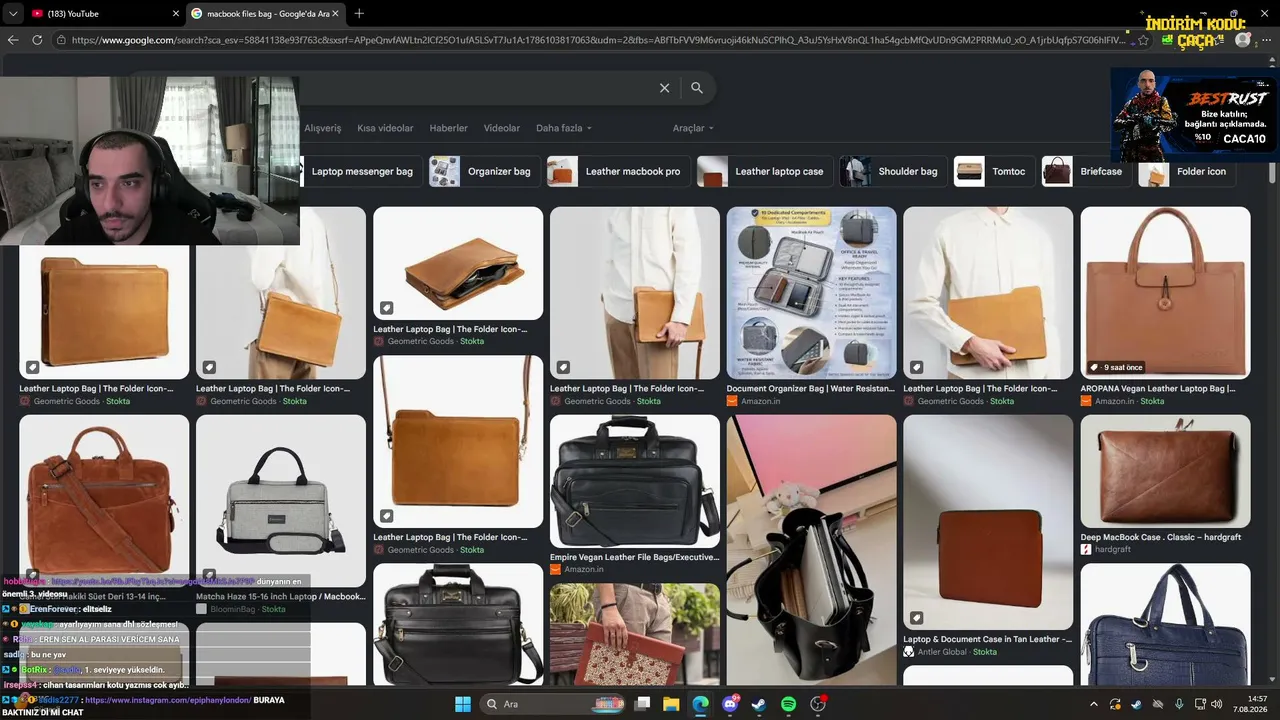Open Steam from the taskbar
This screenshot has width=1280, height=720.
759,704
